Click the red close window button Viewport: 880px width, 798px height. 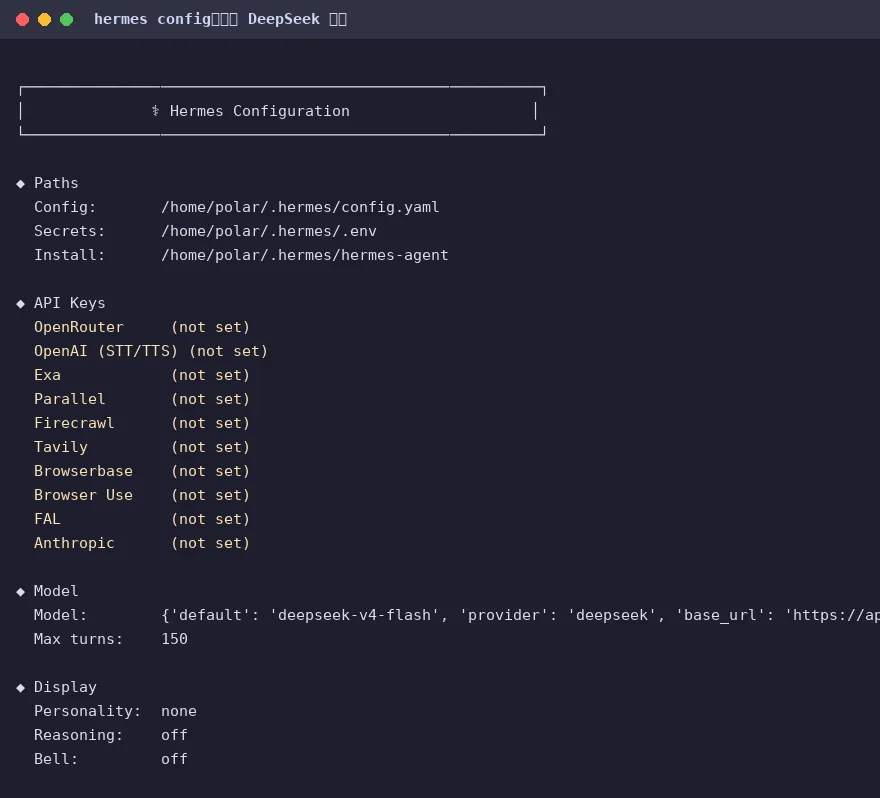point(22,20)
